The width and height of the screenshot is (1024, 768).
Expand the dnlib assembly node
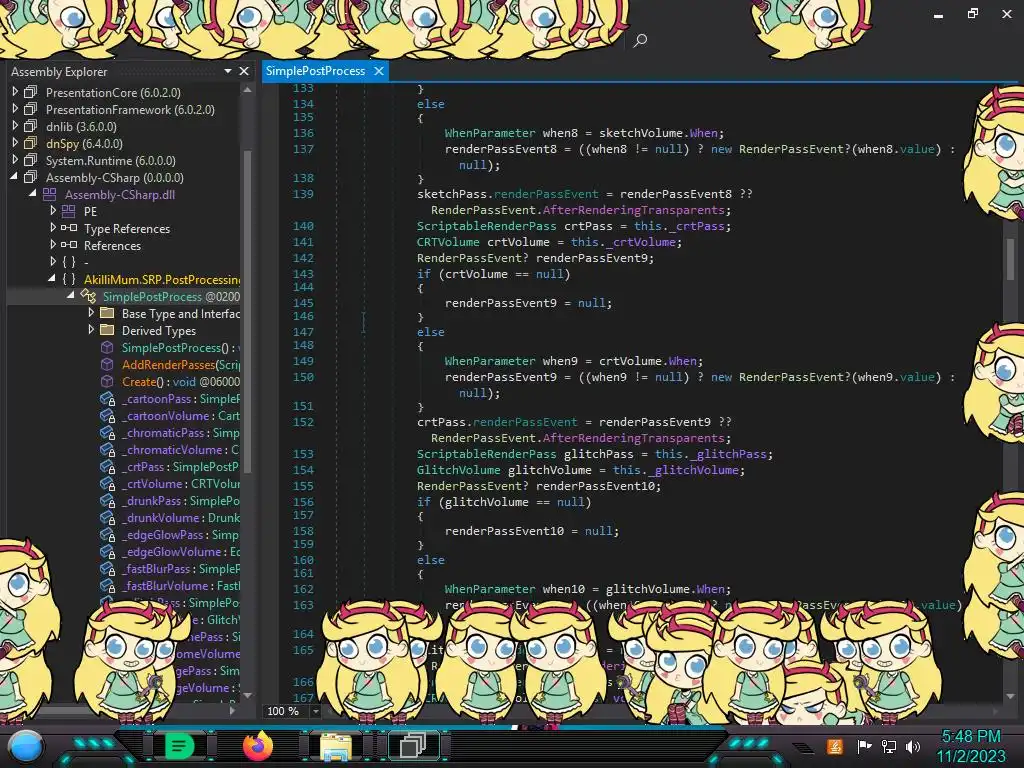(15, 126)
